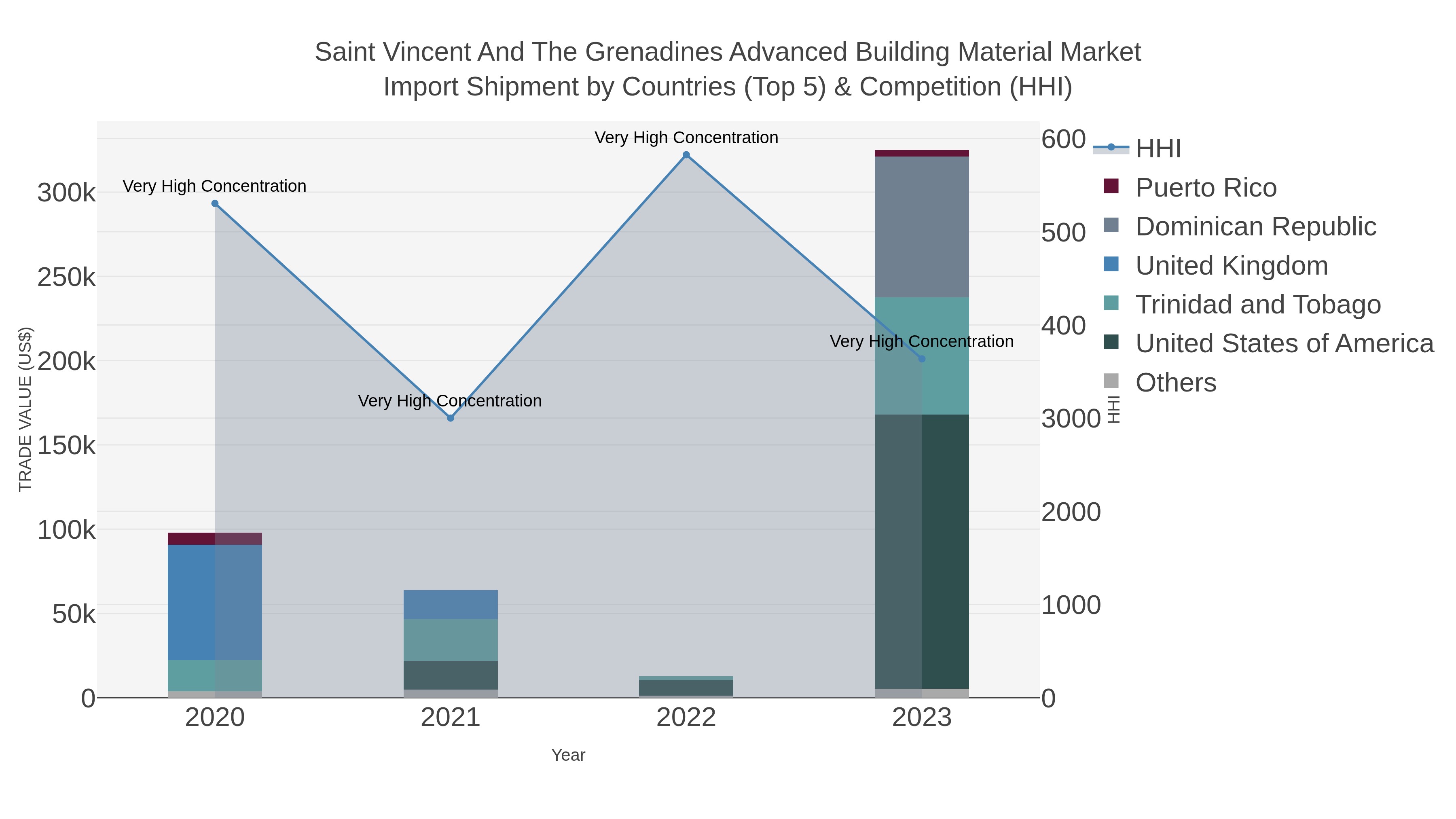
Task: Toggle Others legend entry
Action: click(x=1159, y=382)
